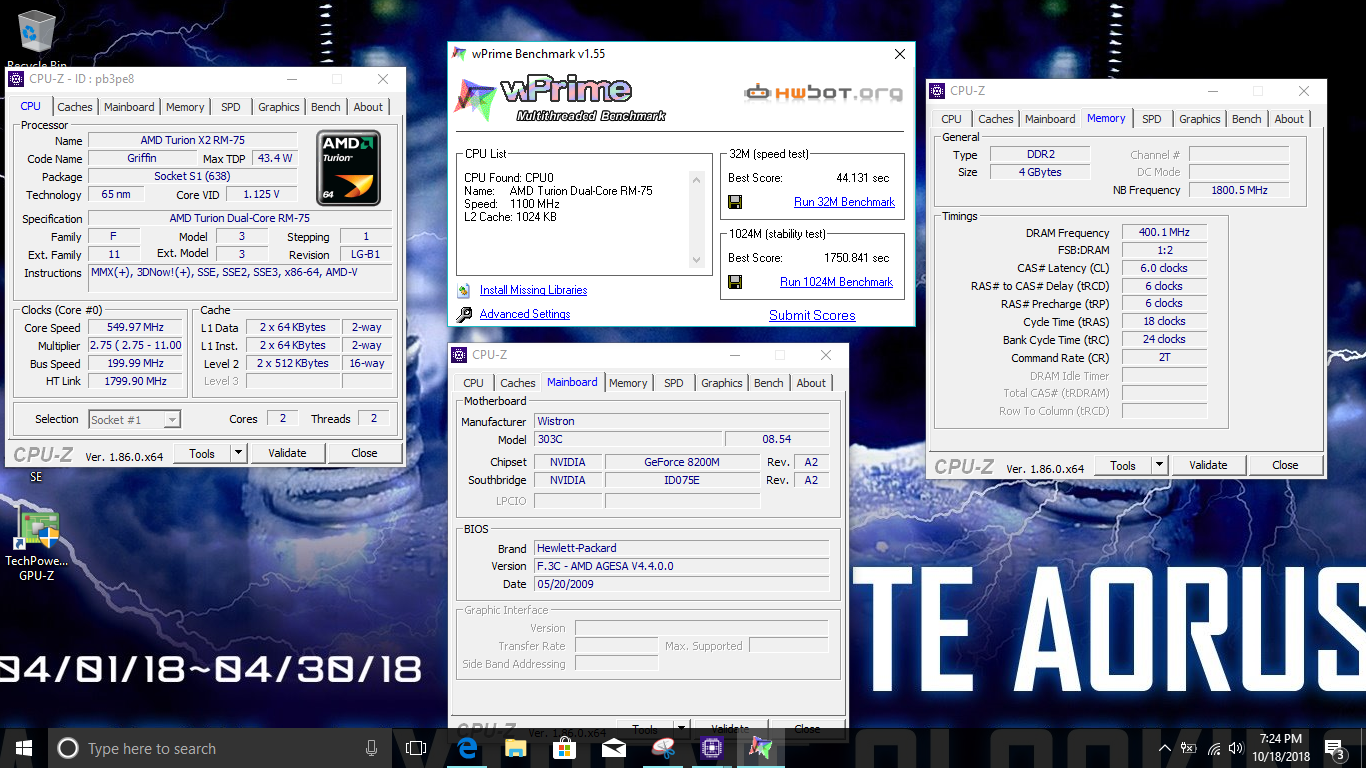Show hidden system tray icons
The height and width of the screenshot is (768, 1366).
(1165, 748)
